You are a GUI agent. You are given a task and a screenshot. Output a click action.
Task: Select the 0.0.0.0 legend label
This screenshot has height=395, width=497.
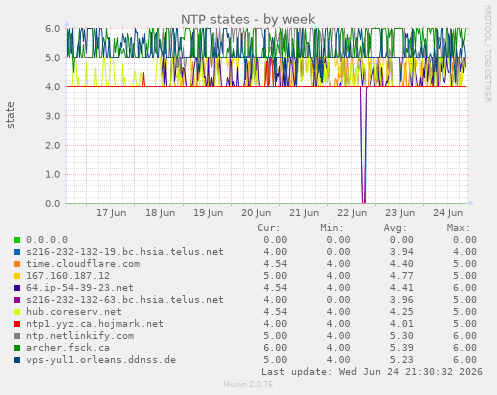(47, 240)
